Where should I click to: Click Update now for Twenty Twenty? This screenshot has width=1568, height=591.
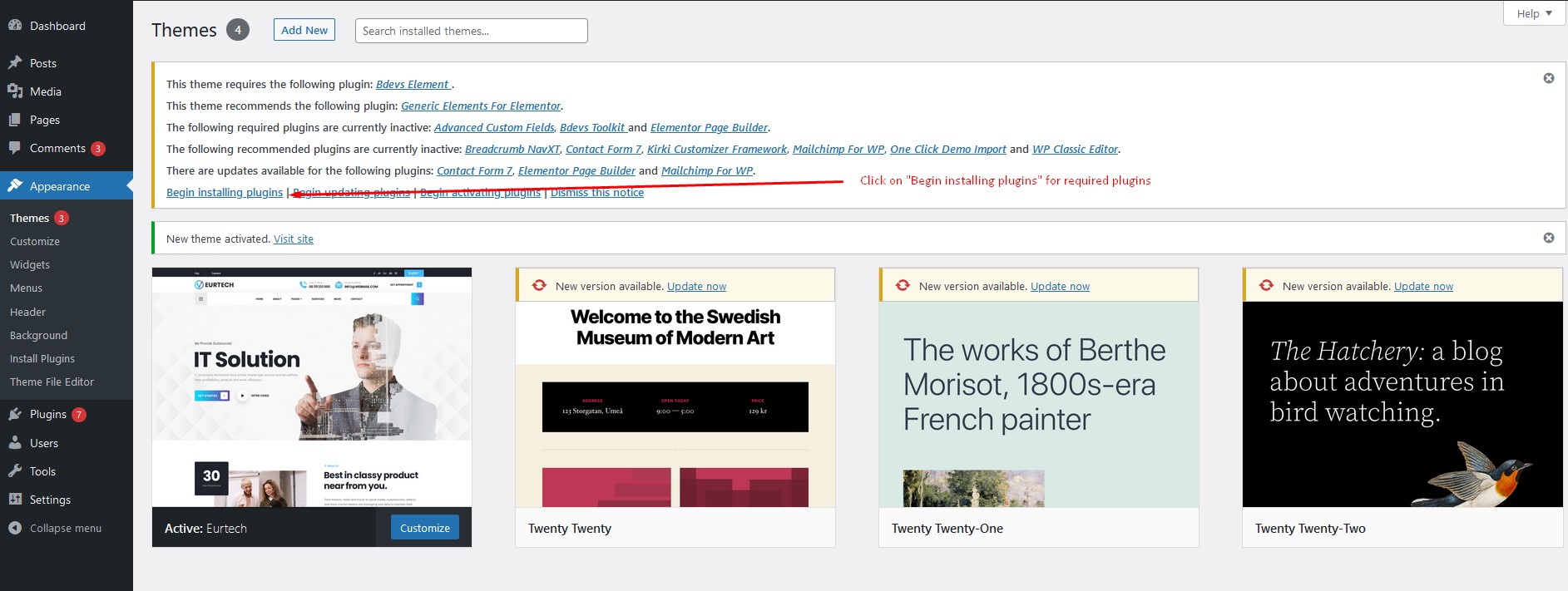coord(697,286)
